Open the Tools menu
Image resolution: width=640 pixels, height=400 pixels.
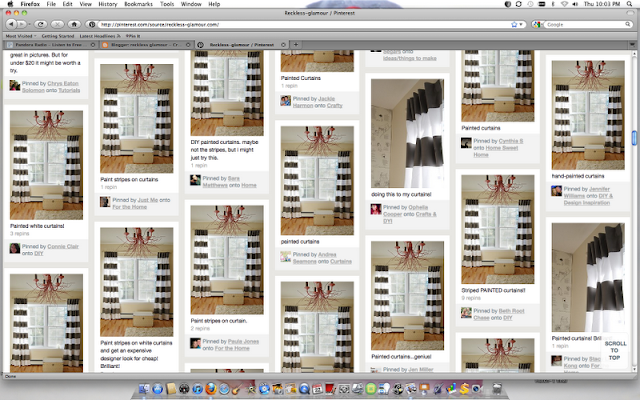tap(167, 4)
